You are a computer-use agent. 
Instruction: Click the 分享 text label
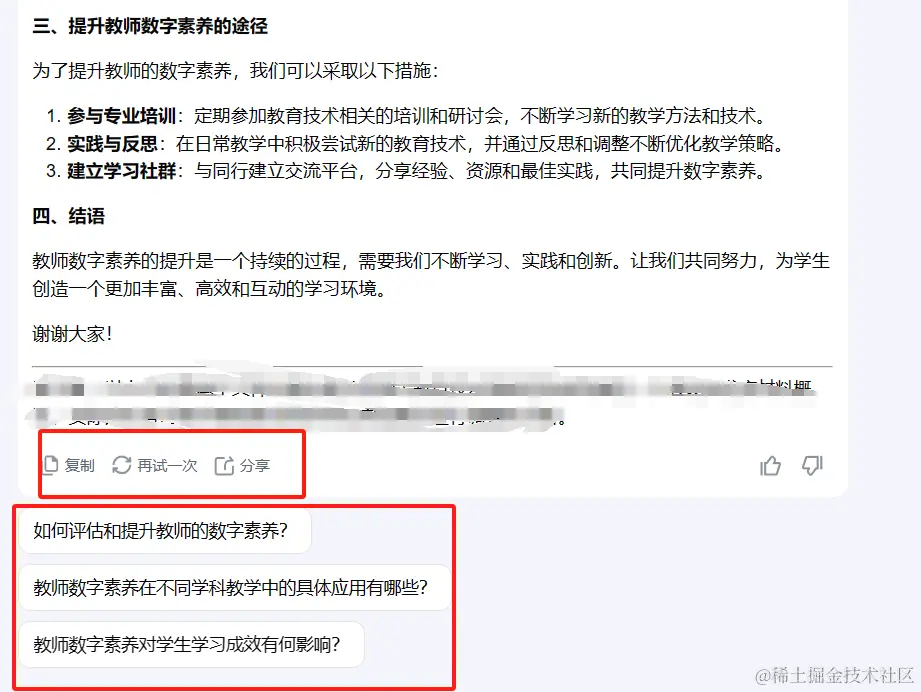coord(255,466)
